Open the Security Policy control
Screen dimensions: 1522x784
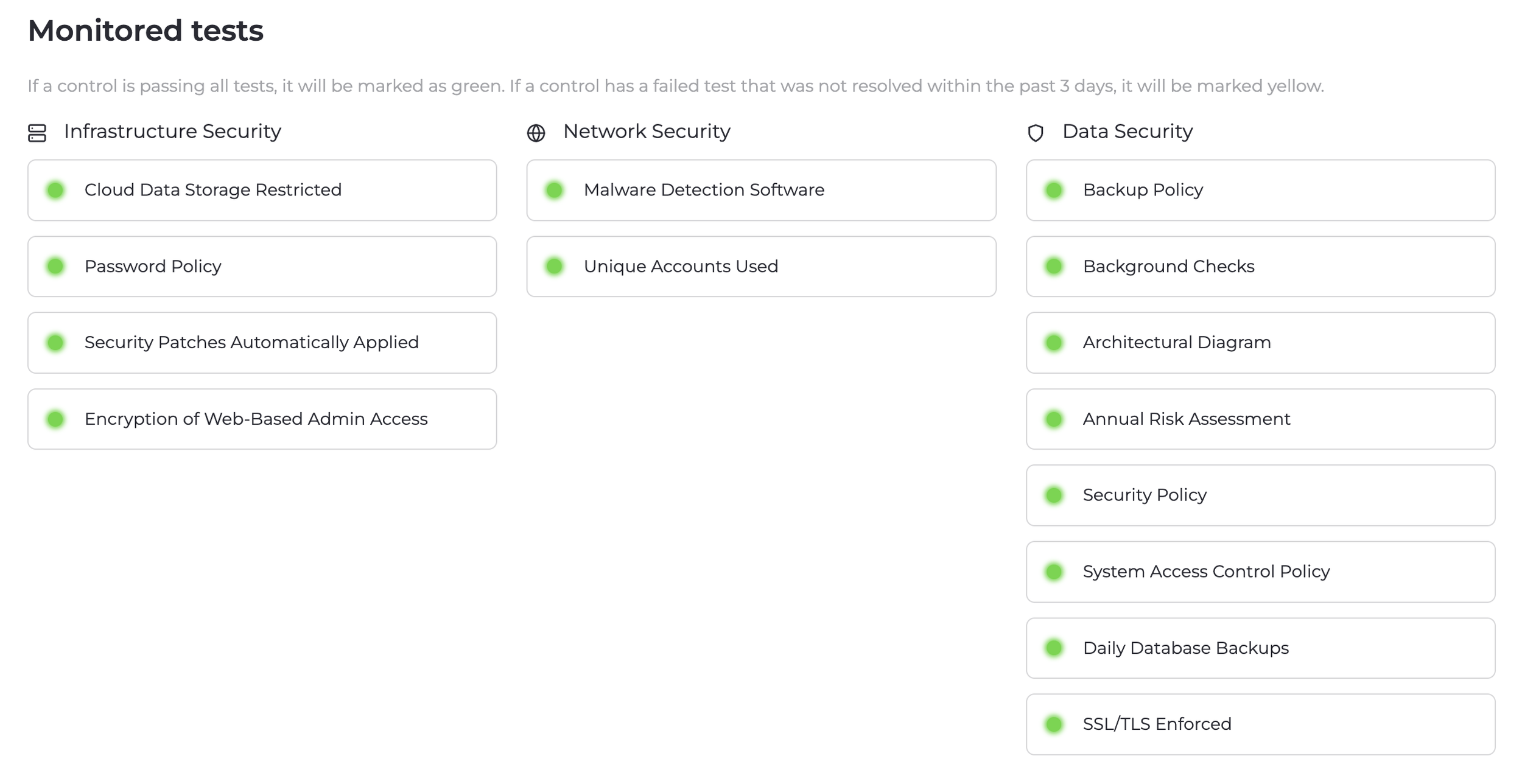[x=1260, y=495]
